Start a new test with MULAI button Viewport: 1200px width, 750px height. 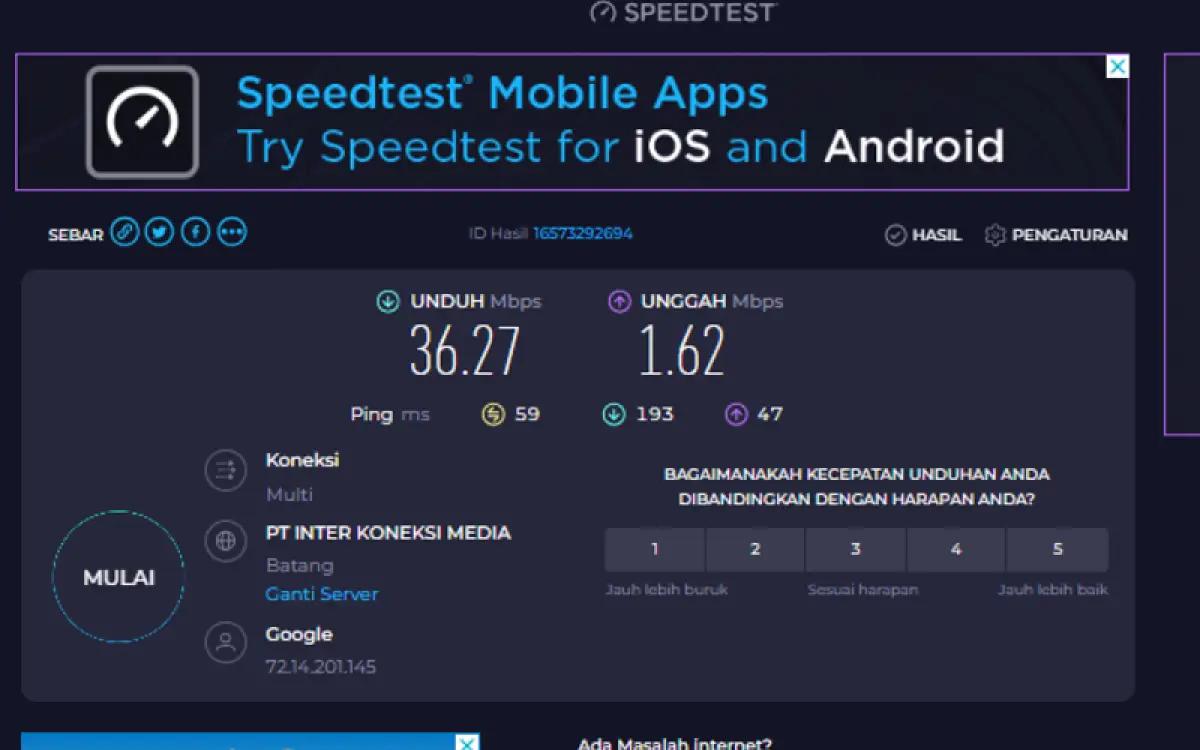(x=118, y=577)
